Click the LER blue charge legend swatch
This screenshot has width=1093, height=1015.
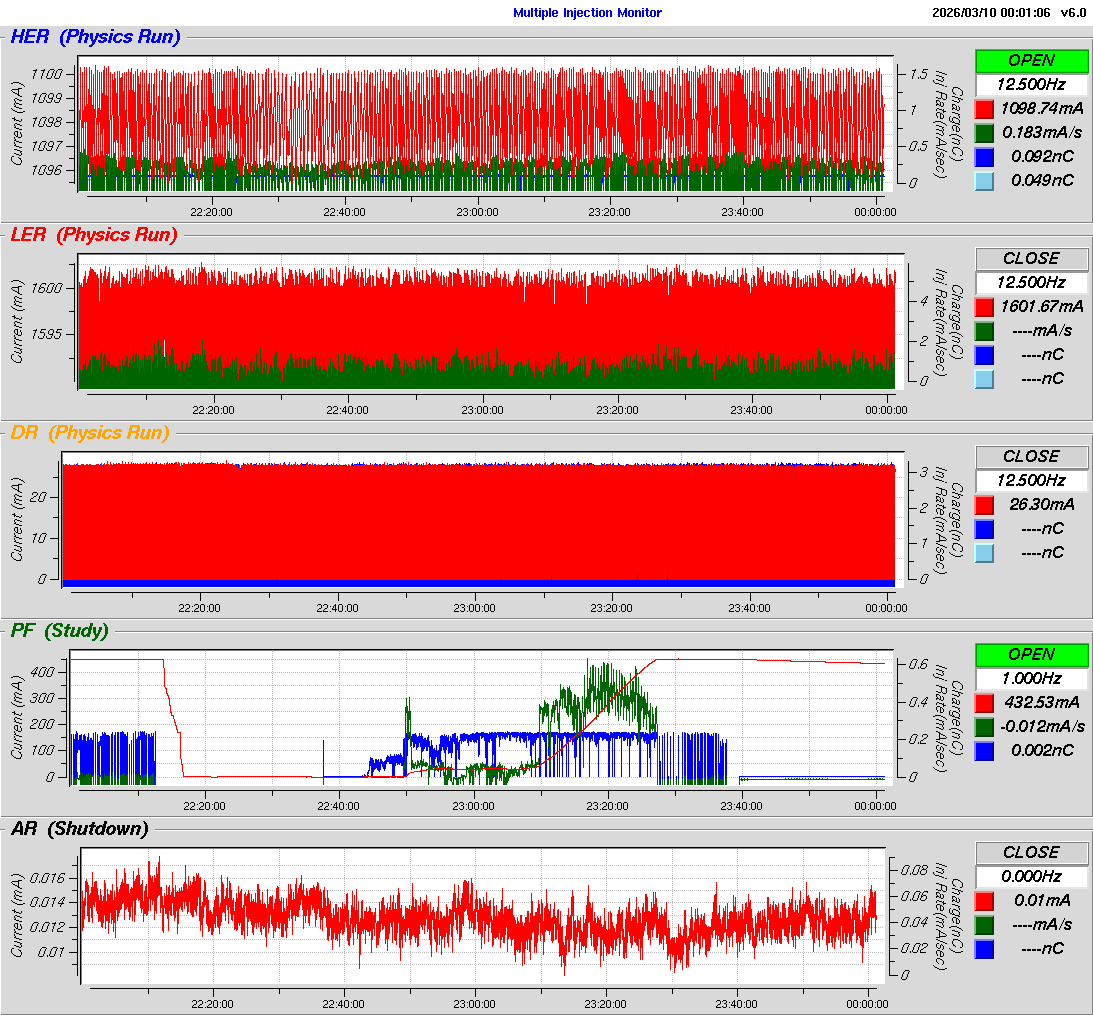coord(985,354)
